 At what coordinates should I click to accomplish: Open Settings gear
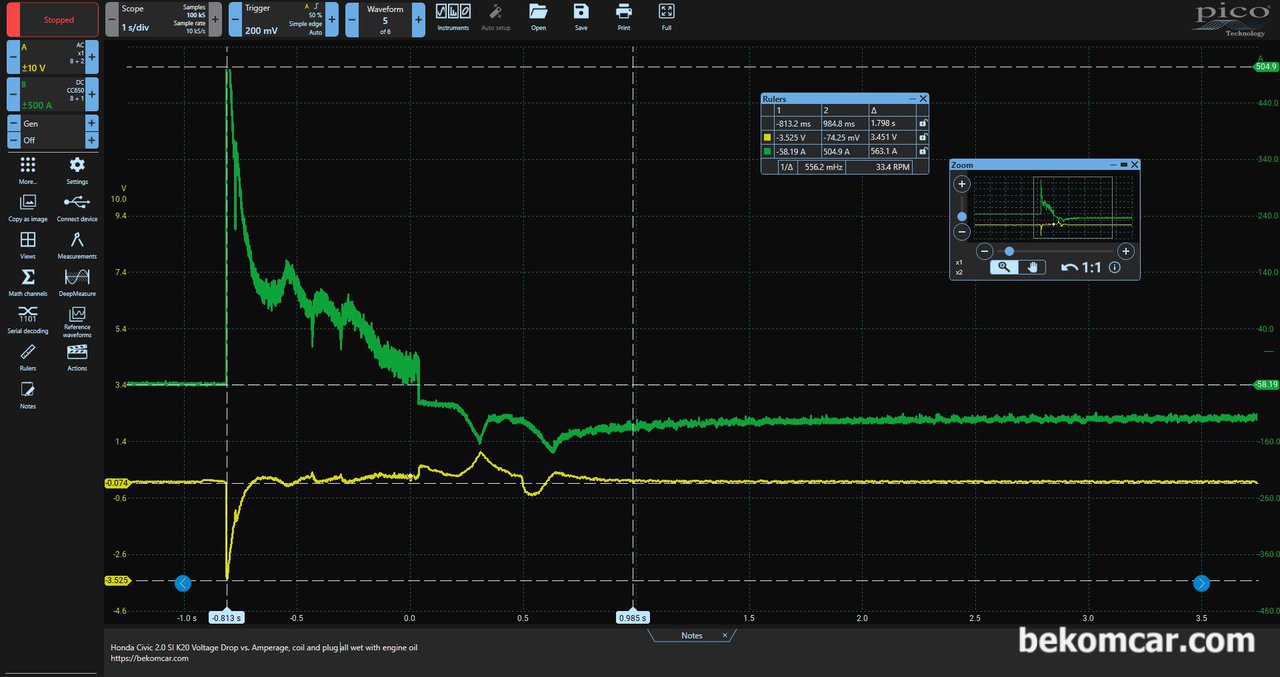[x=77, y=170]
